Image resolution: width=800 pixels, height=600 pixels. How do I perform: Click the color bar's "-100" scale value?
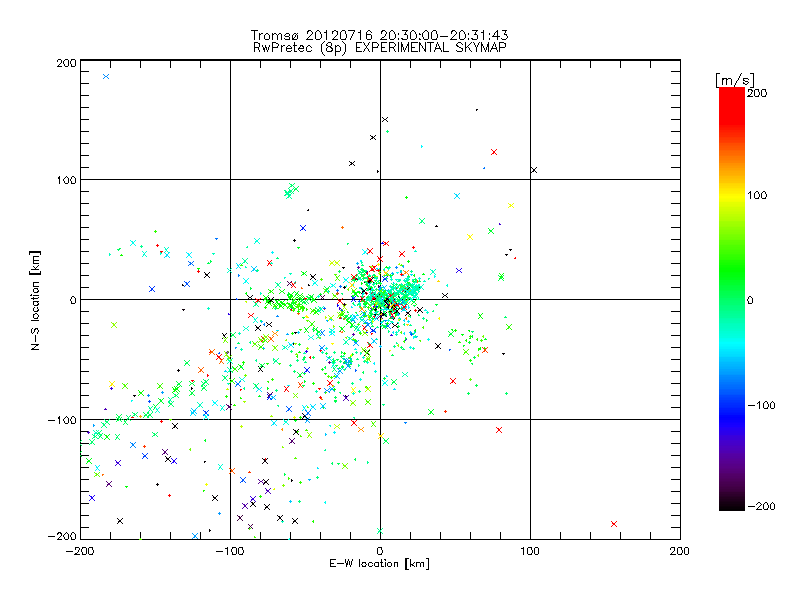click(761, 406)
